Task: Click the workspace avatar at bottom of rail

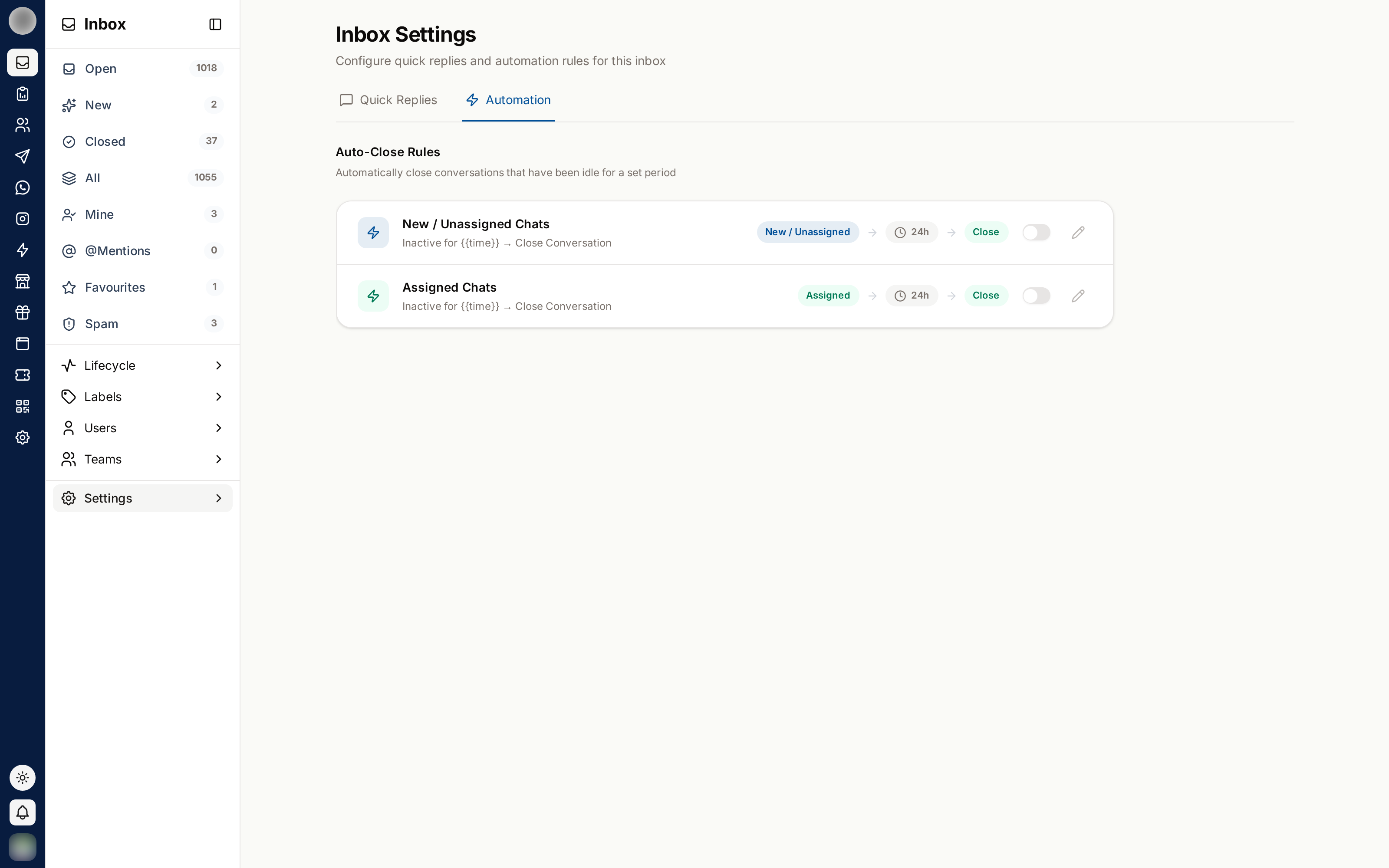Action: coord(23,847)
